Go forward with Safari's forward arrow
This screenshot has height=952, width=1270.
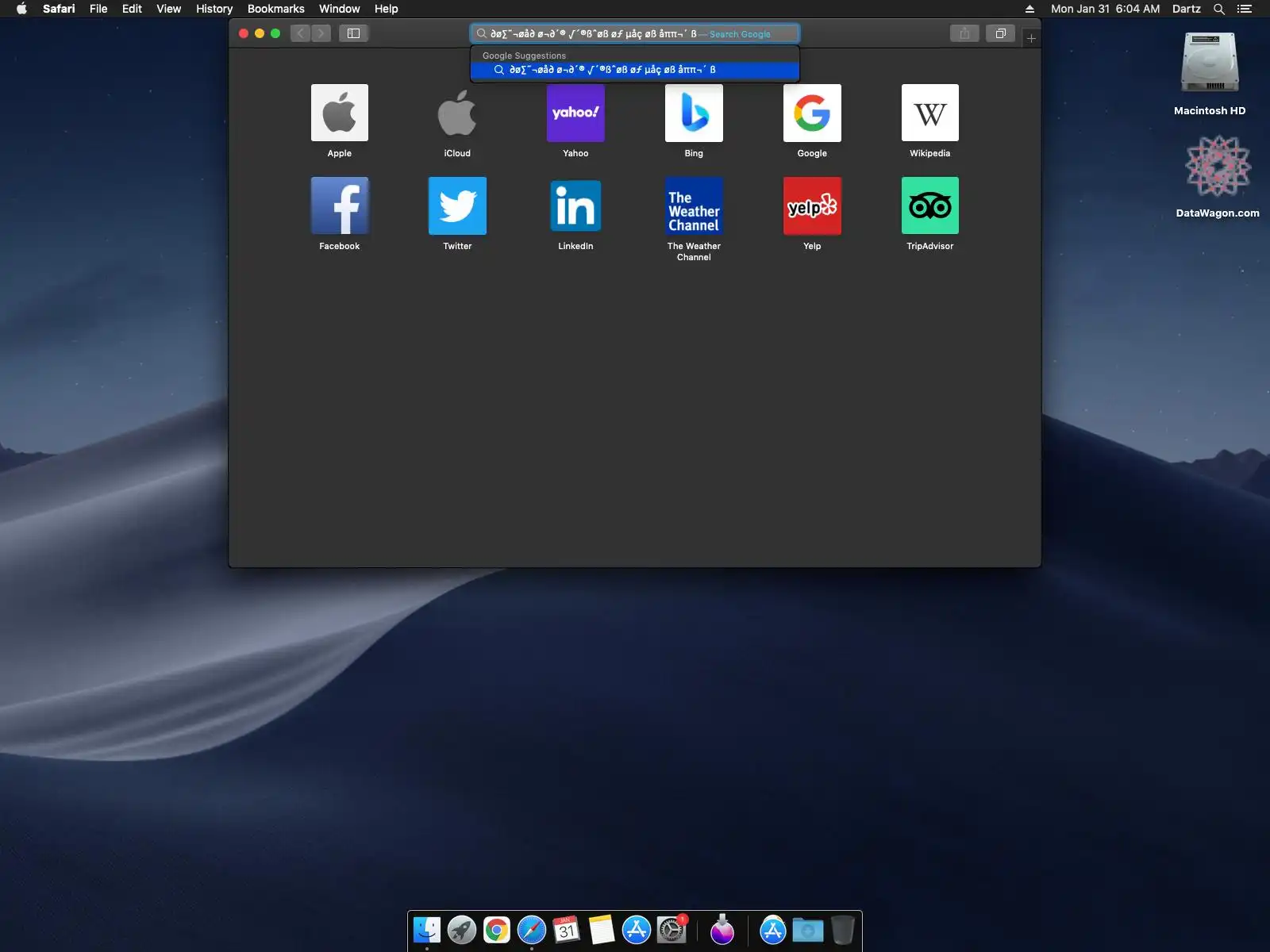321,33
